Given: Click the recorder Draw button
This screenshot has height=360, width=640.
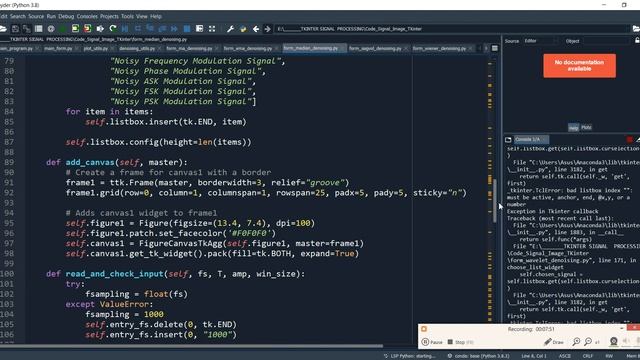Looking at the screenshot, I should tap(554, 342).
